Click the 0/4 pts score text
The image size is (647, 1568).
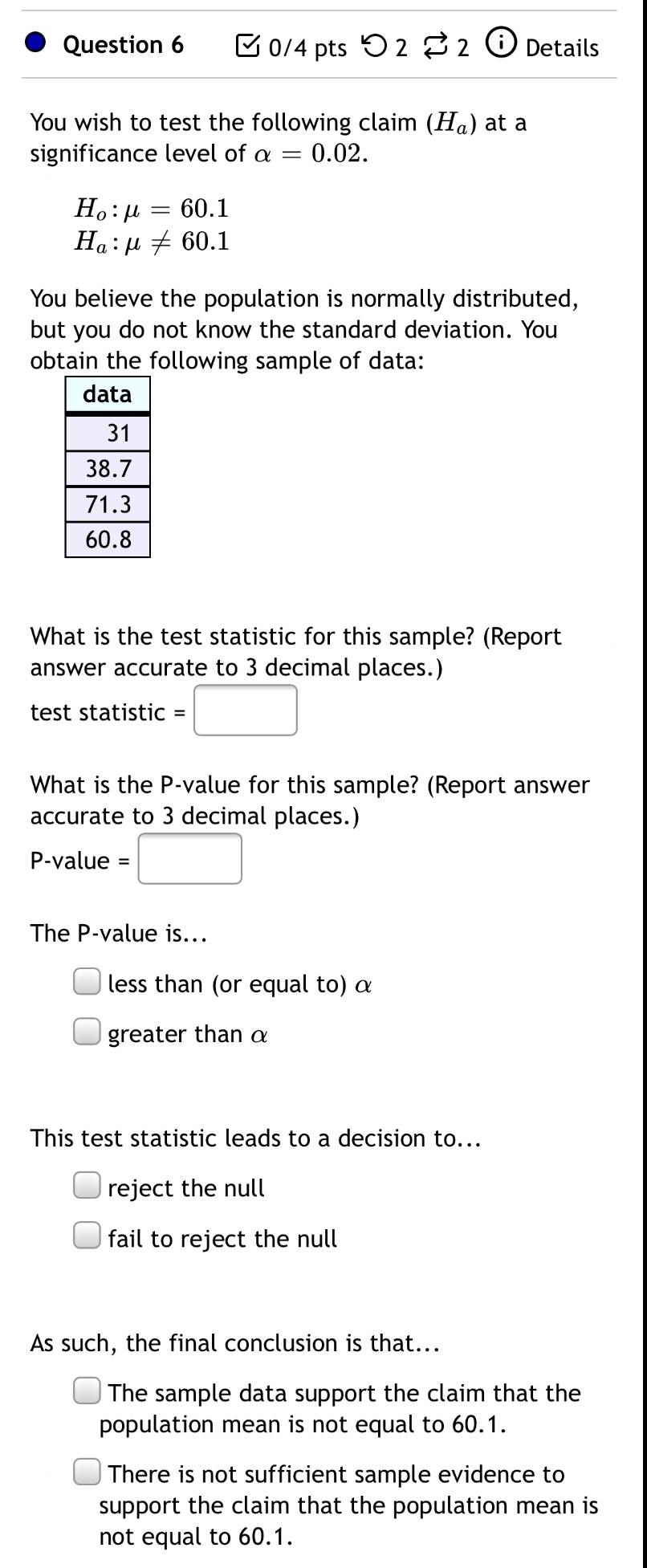pyautogui.click(x=307, y=48)
